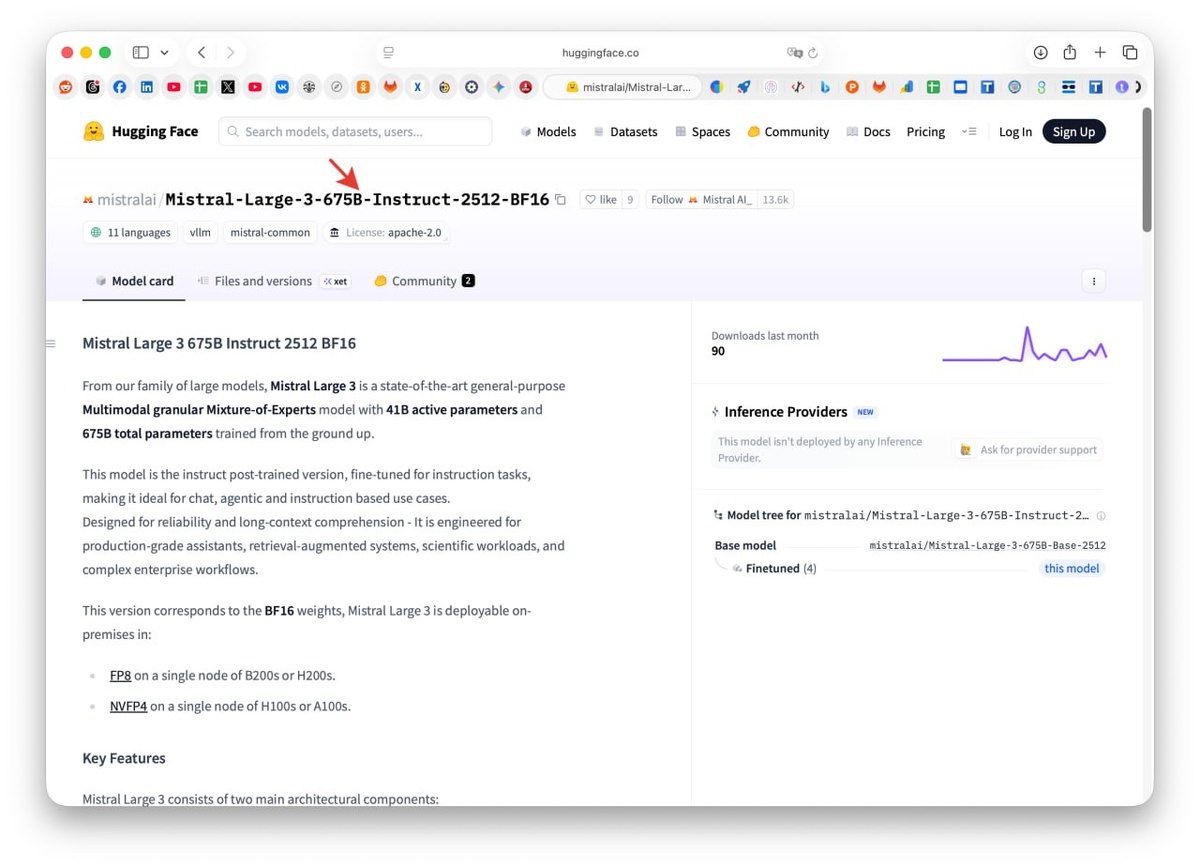This screenshot has height=867, width=1200.
Task: Copy model name with clipboard icon
Action: [x=561, y=200]
